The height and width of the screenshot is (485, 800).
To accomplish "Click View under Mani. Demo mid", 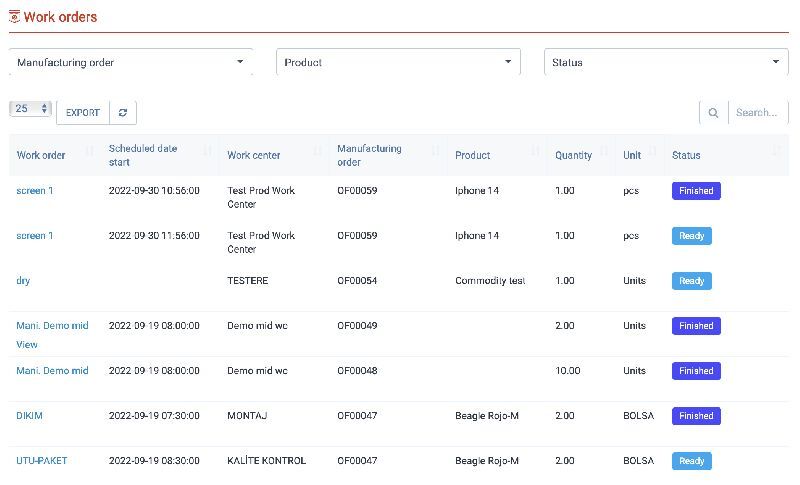I will (x=27, y=344).
